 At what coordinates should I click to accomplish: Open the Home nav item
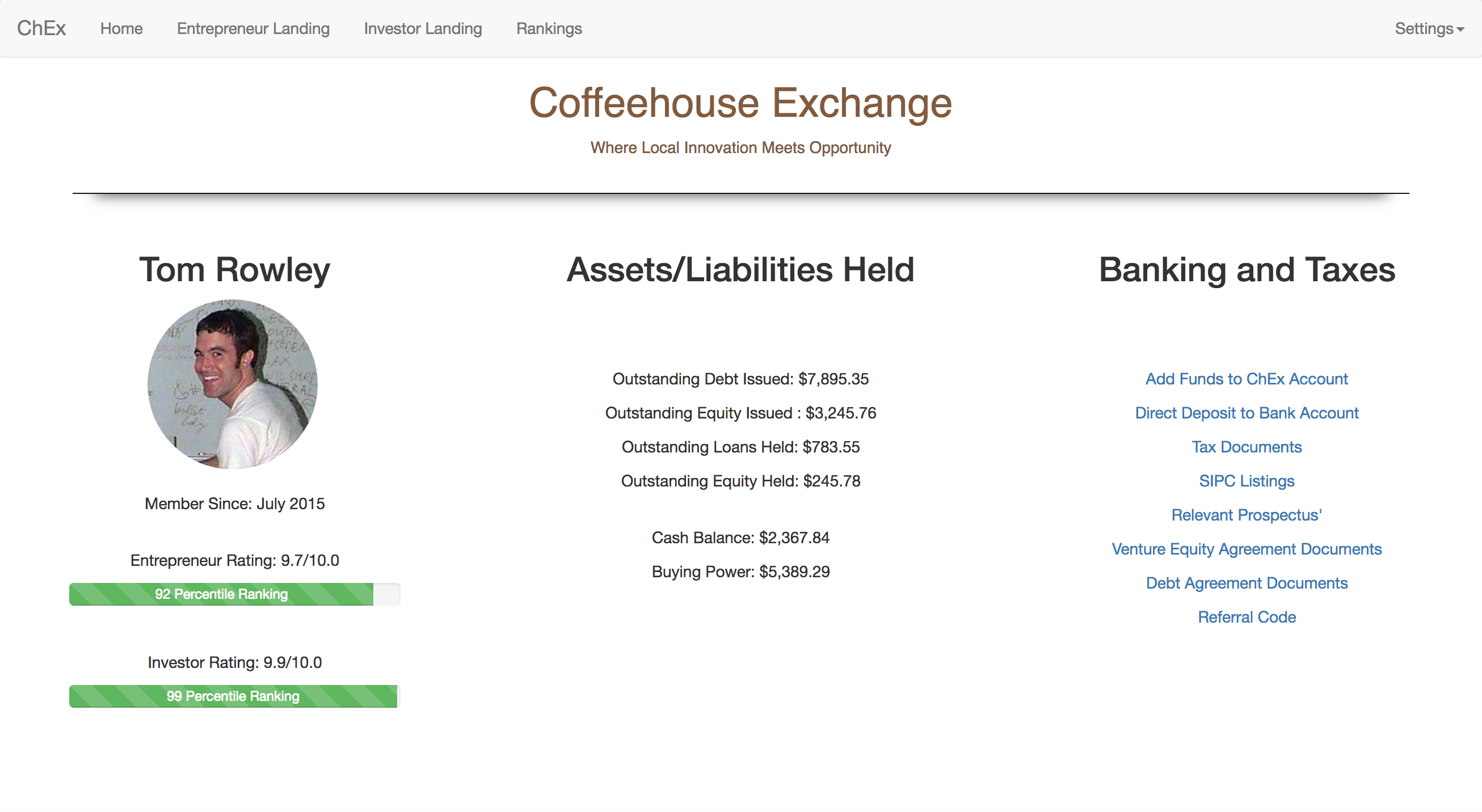(121, 28)
